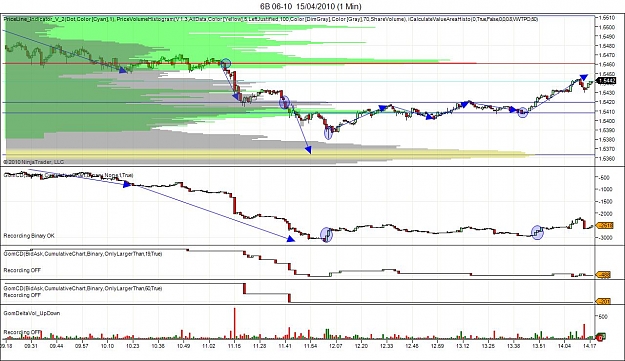
Task: Click the 1.6460 price axis label
Action: click(x=607, y=65)
